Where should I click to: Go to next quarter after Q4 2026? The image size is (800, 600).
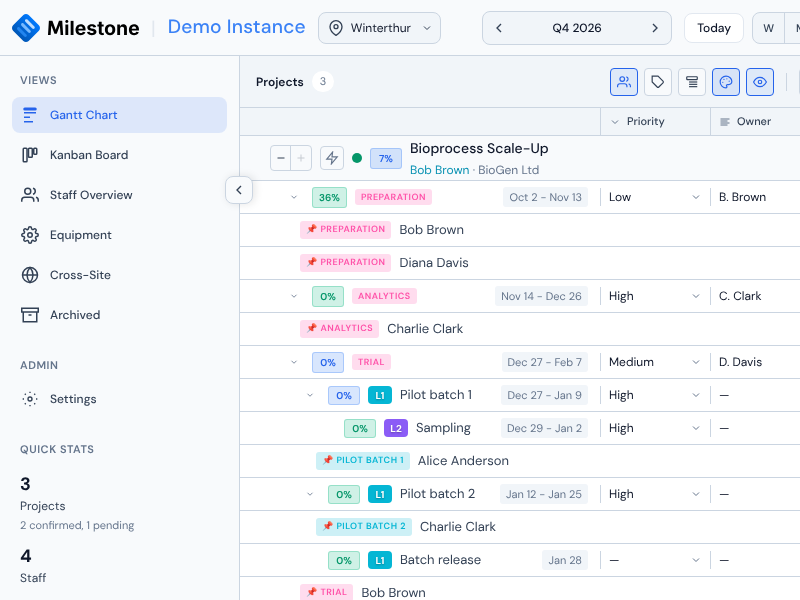click(x=655, y=28)
